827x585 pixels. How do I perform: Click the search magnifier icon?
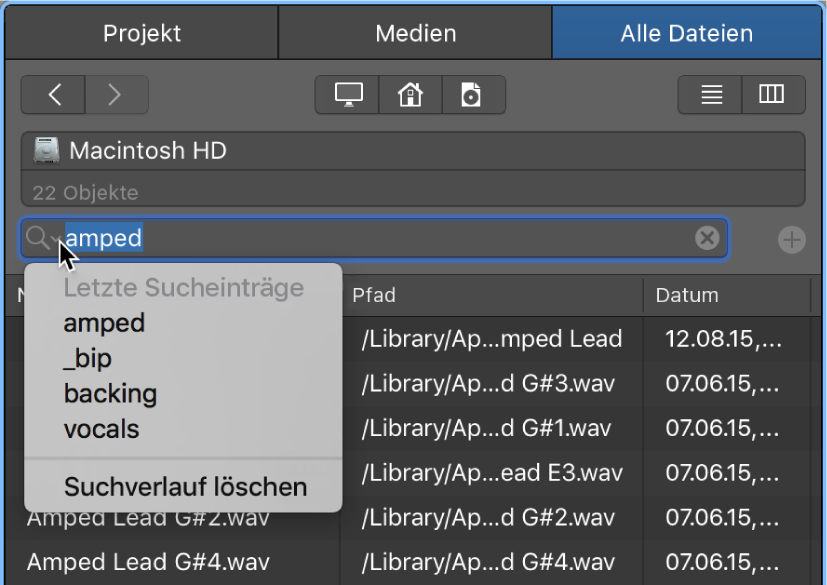click(x=37, y=239)
